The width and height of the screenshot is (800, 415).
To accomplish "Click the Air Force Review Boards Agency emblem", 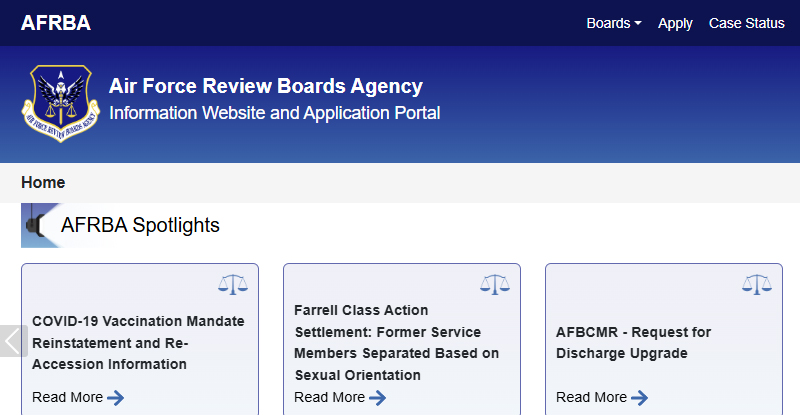I will click(x=61, y=104).
